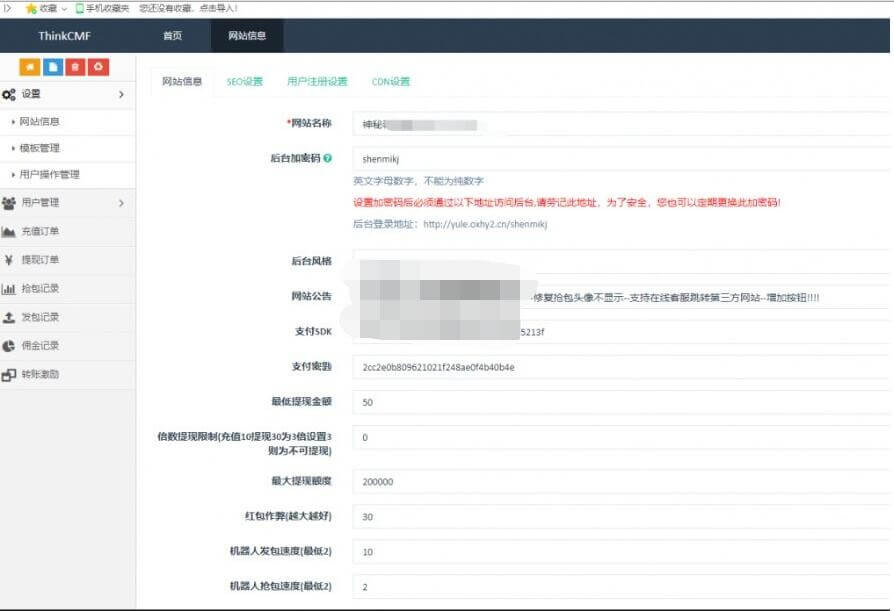This screenshot has width=894, height=611.
Task: Click the 手机收藏夹 bookmarks label
Action: pyautogui.click(x=107, y=8)
